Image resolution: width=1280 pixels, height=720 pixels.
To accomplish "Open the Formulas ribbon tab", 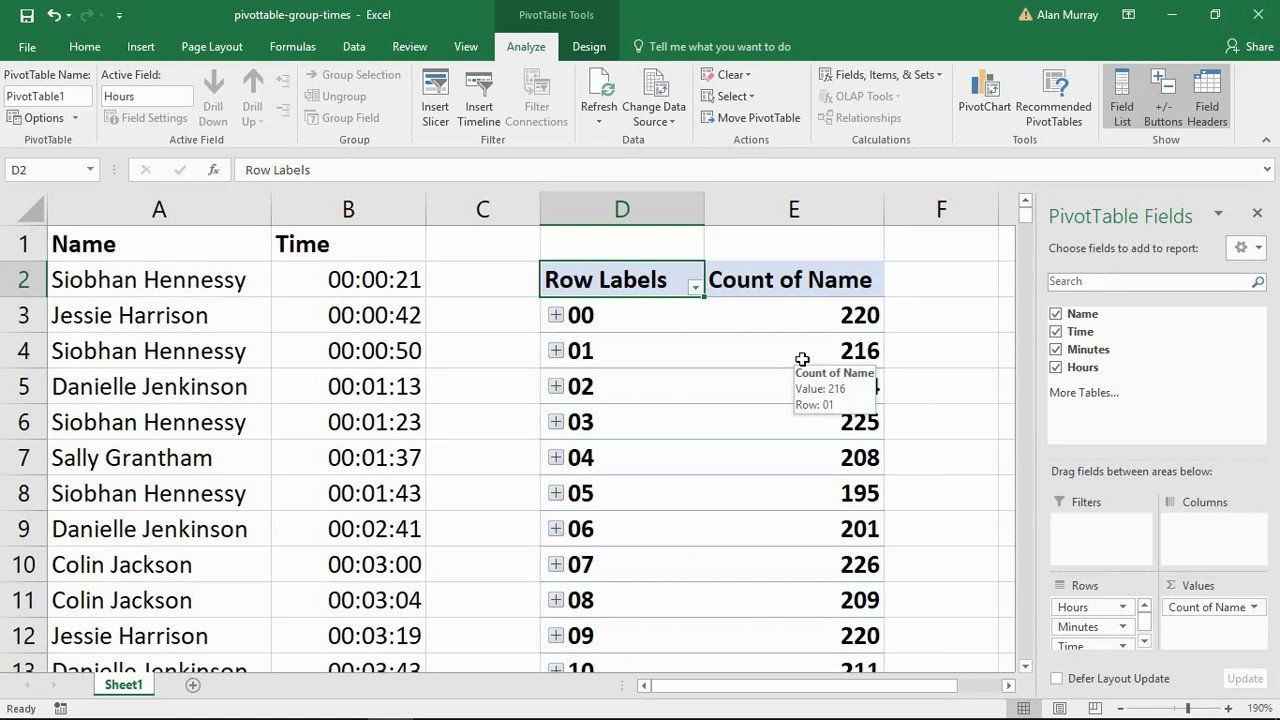I will (292, 47).
